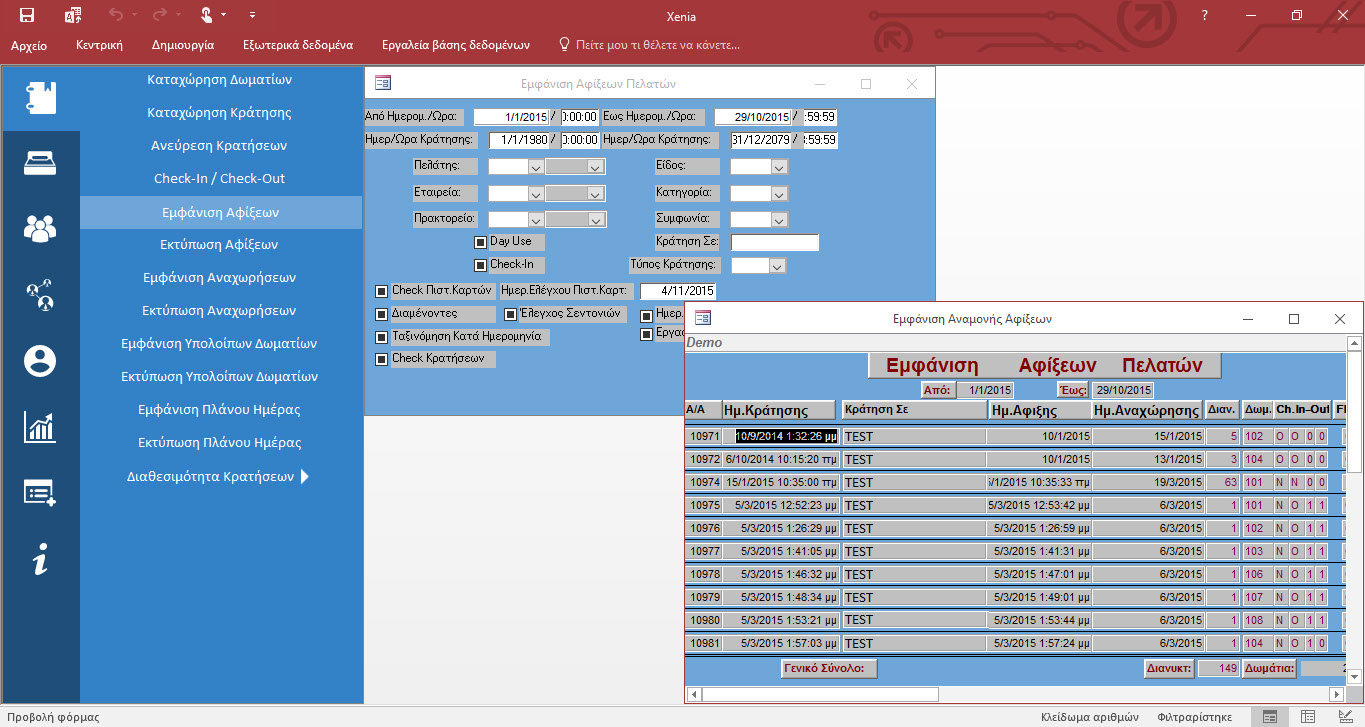This screenshot has width=1365, height=727.
Task: Switch to Design view in the status bar
Action: 1343,717
